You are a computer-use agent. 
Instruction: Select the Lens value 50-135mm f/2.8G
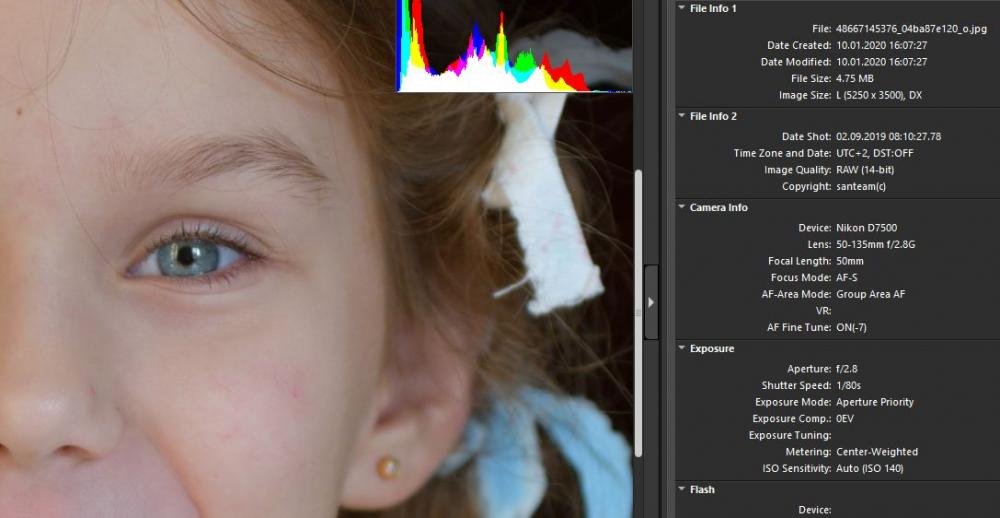point(876,244)
